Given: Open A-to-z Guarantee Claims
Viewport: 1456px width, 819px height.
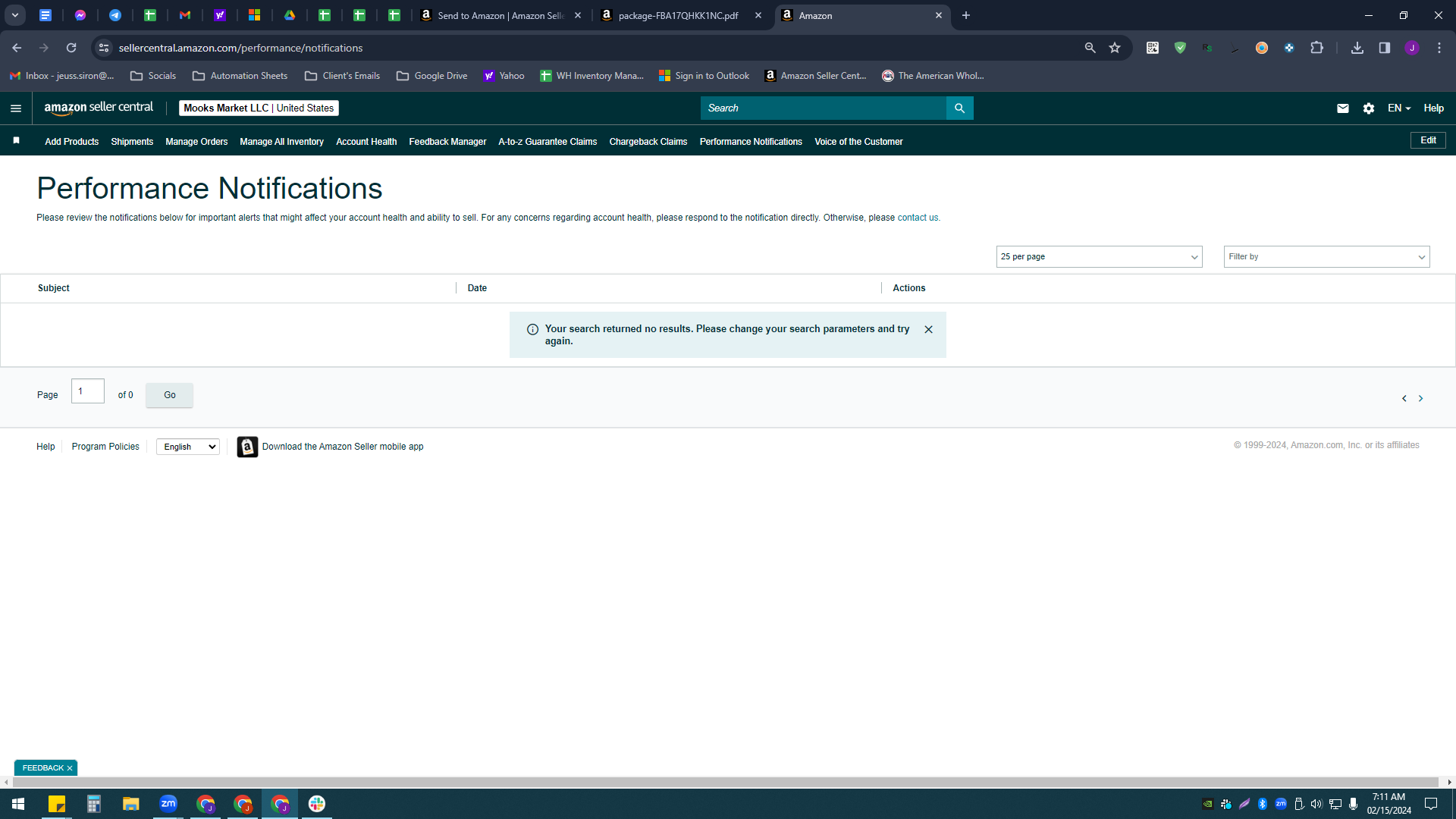Looking at the screenshot, I should pyautogui.click(x=548, y=142).
